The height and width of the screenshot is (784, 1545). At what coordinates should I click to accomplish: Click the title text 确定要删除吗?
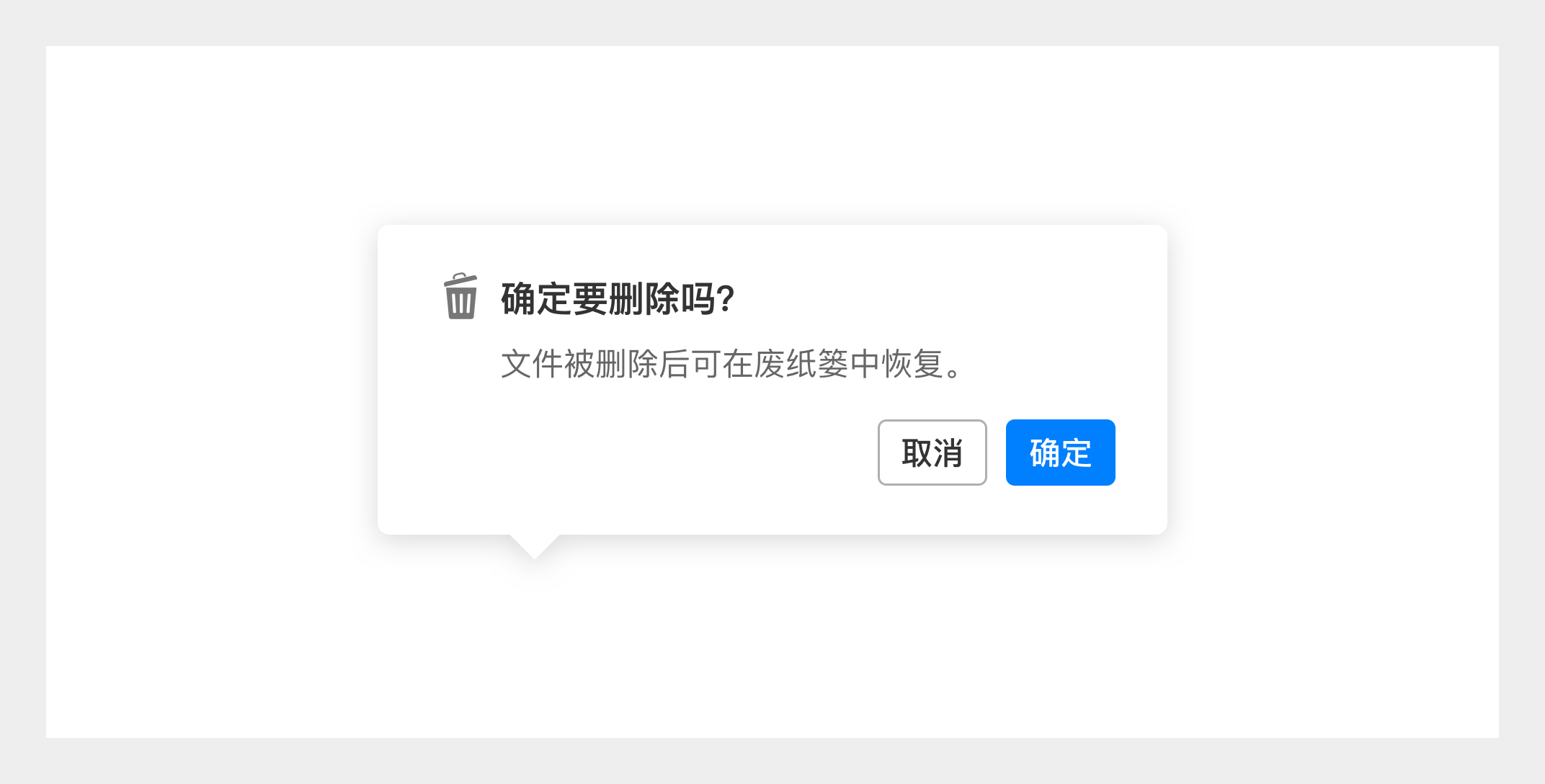[x=618, y=298]
